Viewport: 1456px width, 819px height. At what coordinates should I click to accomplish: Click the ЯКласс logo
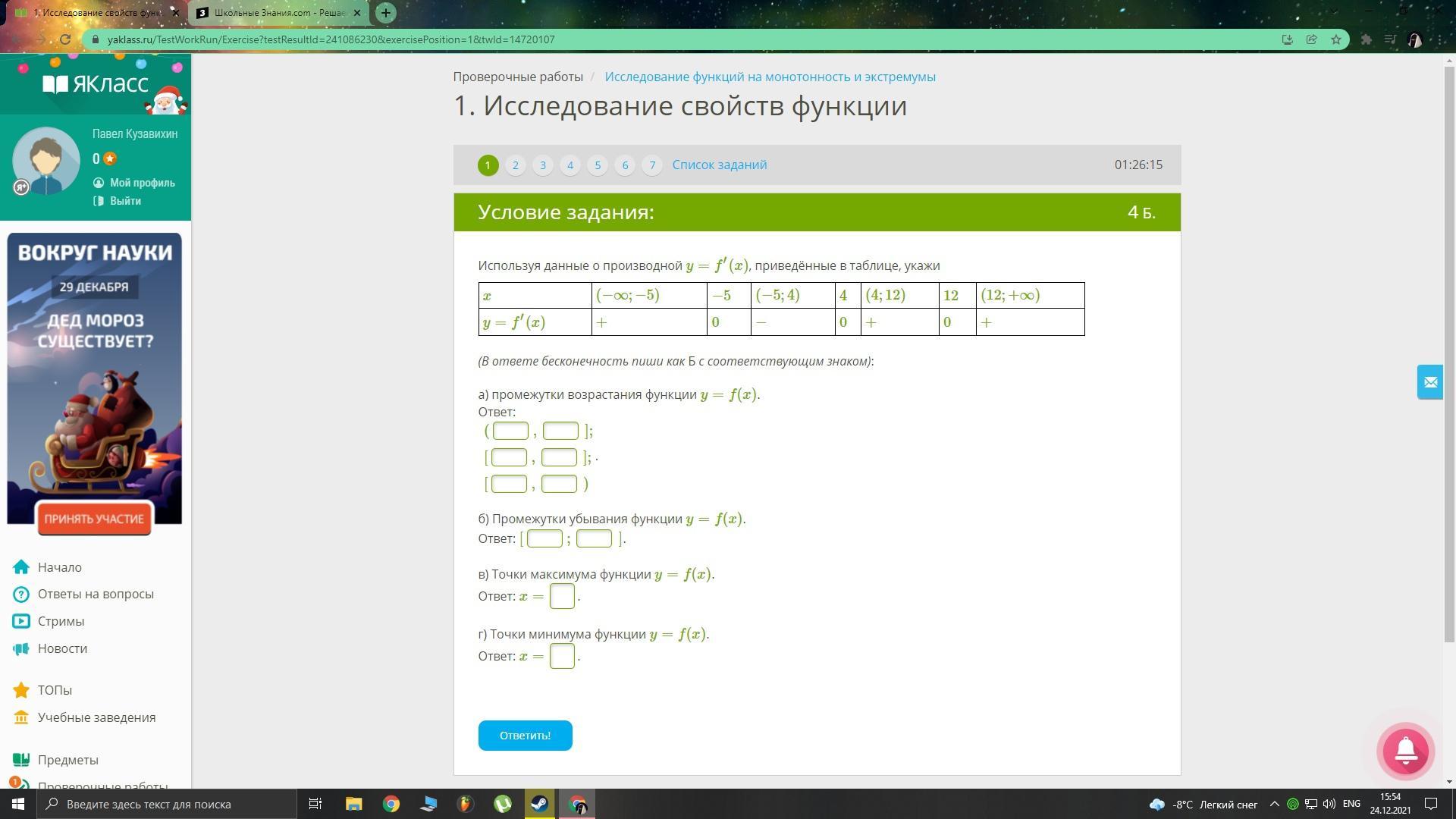coord(96,83)
